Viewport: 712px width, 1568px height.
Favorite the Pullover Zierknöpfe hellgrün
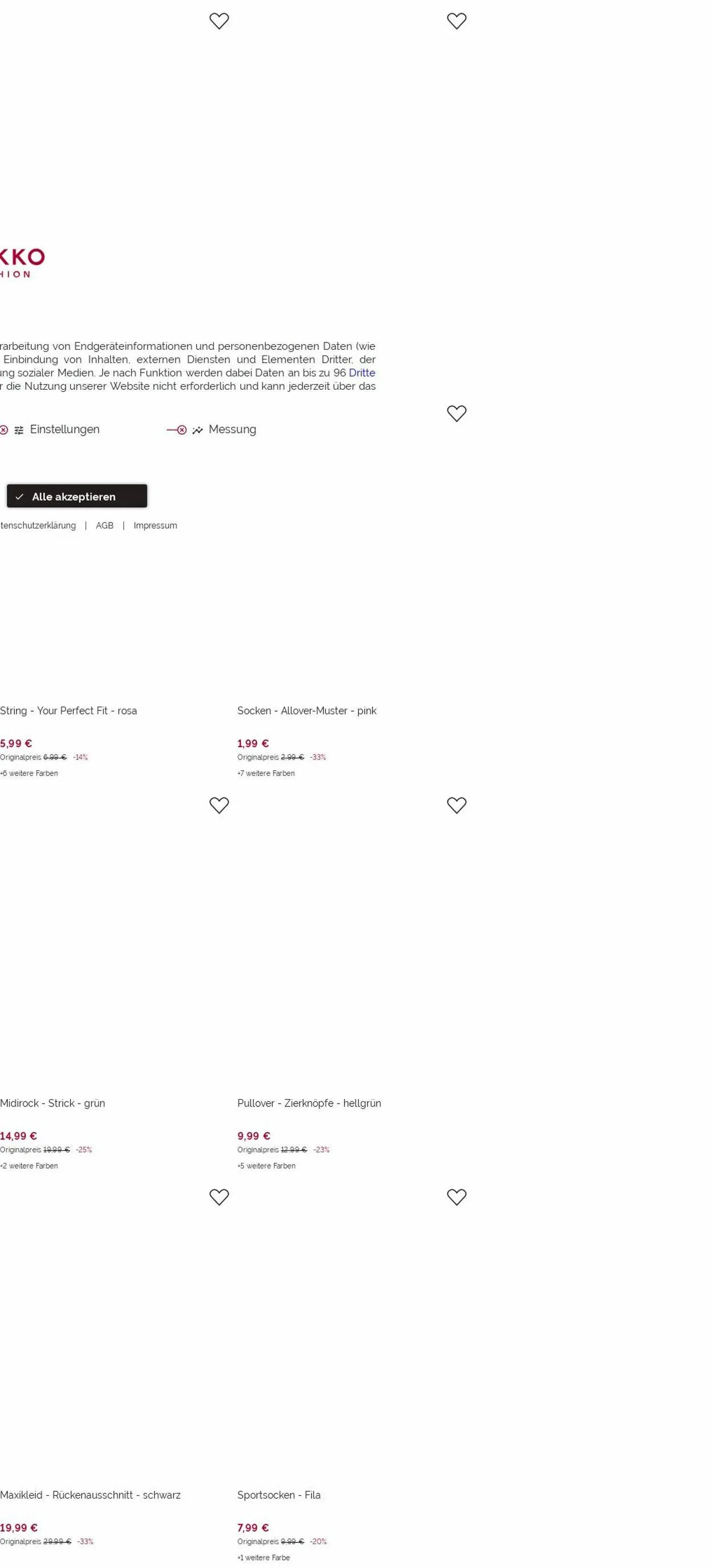coord(456,805)
